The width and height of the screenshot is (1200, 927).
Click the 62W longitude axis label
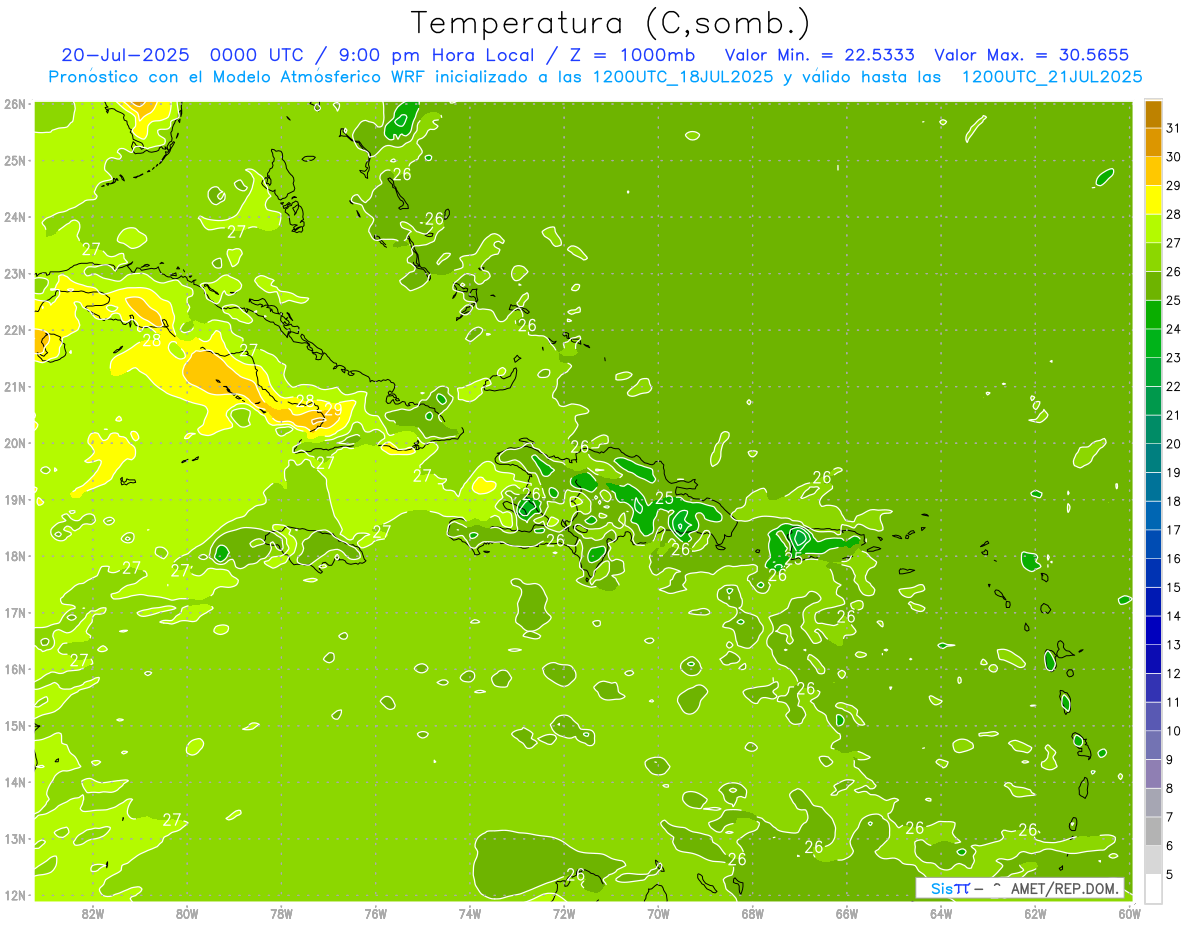pyautogui.click(x=1035, y=913)
